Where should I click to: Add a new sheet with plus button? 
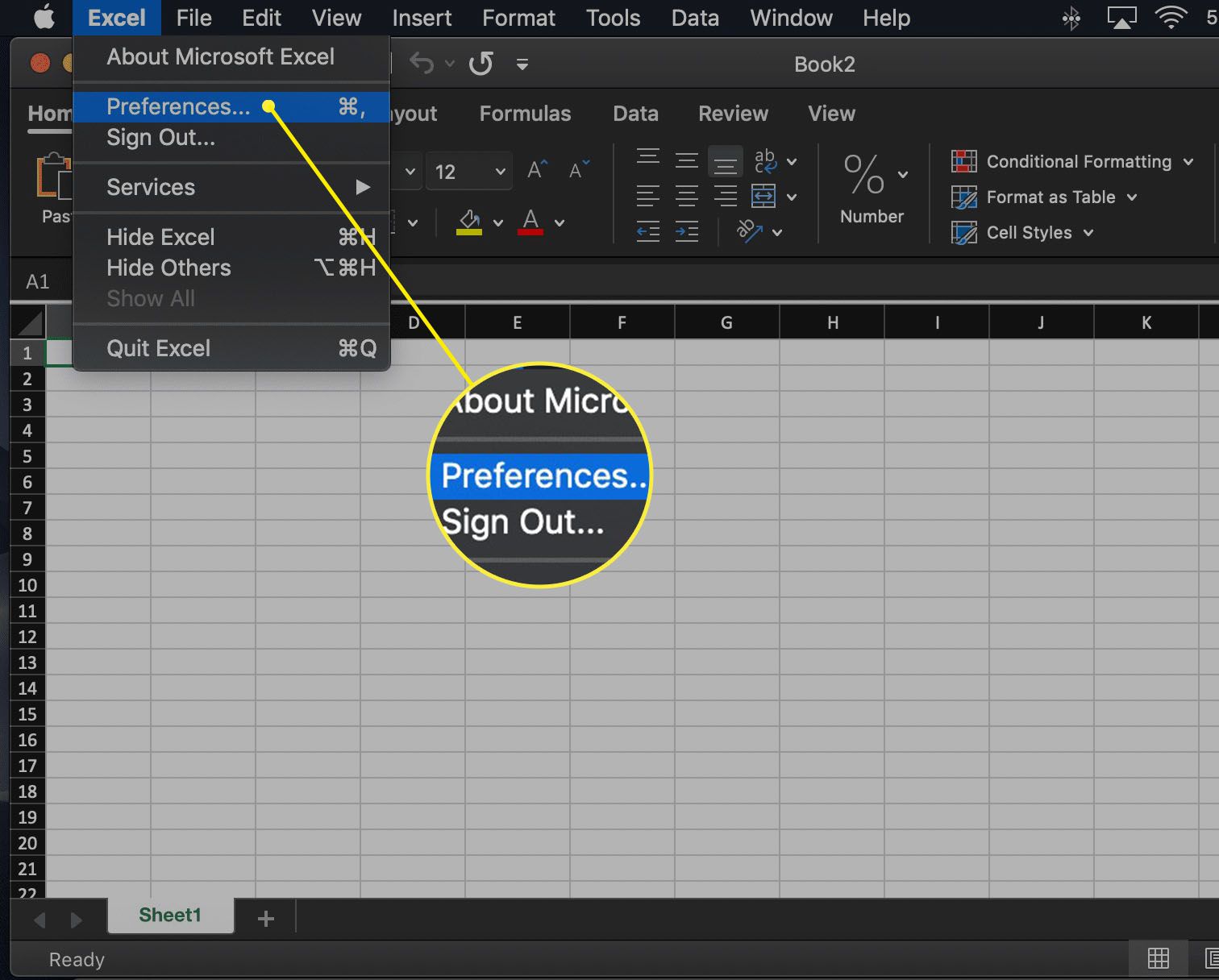click(x=266, y=919)
